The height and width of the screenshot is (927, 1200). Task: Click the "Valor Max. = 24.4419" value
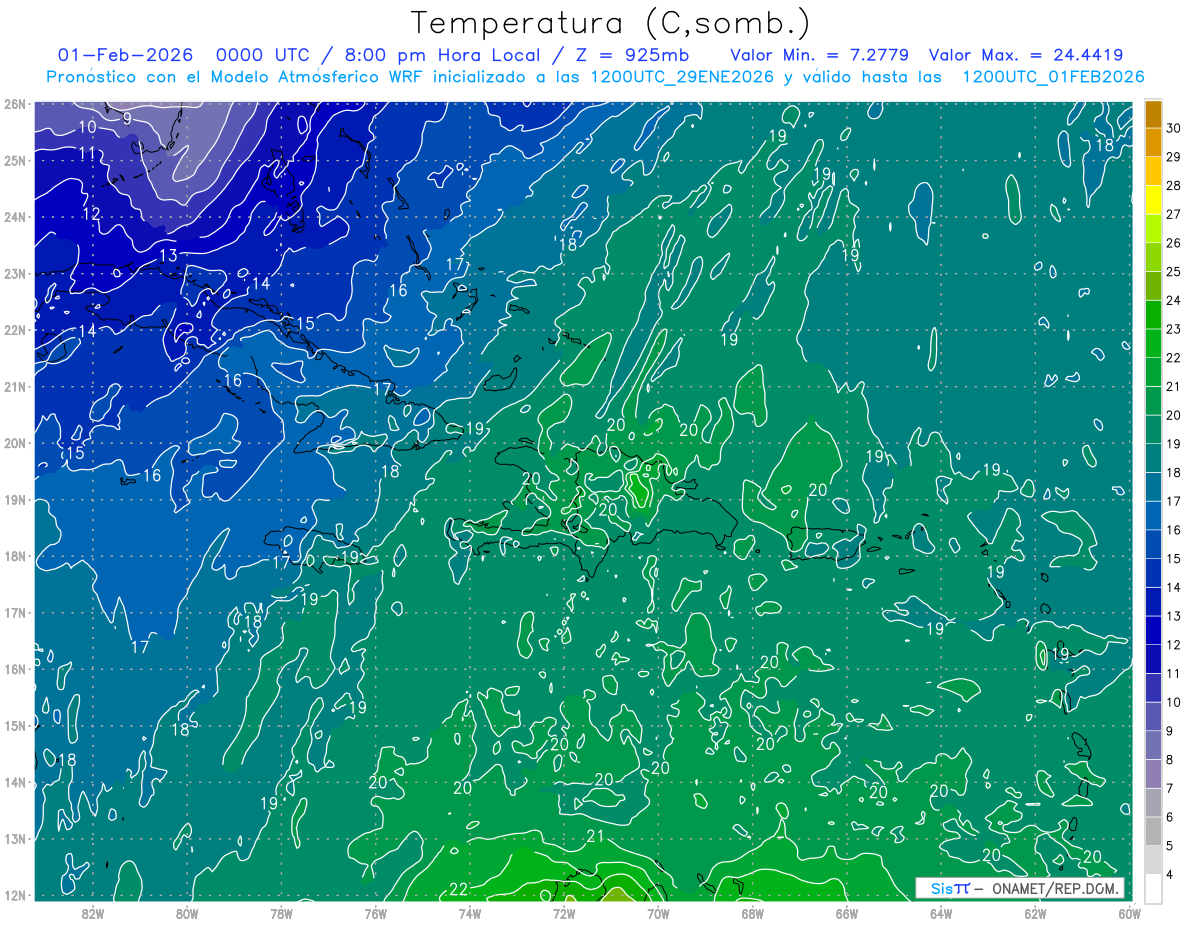click(1025, 55)
